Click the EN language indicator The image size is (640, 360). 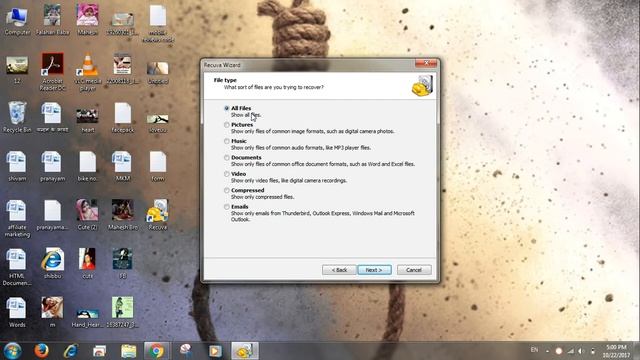click(534, 350)
